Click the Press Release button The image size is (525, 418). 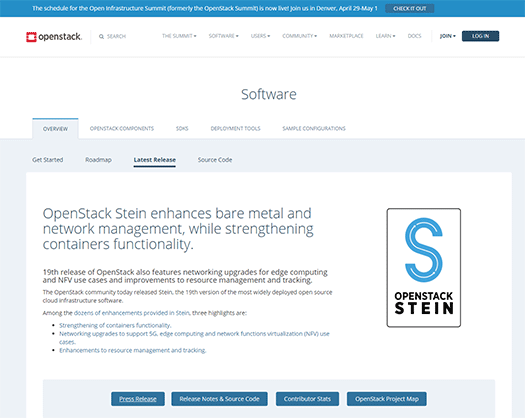point(138,399)
